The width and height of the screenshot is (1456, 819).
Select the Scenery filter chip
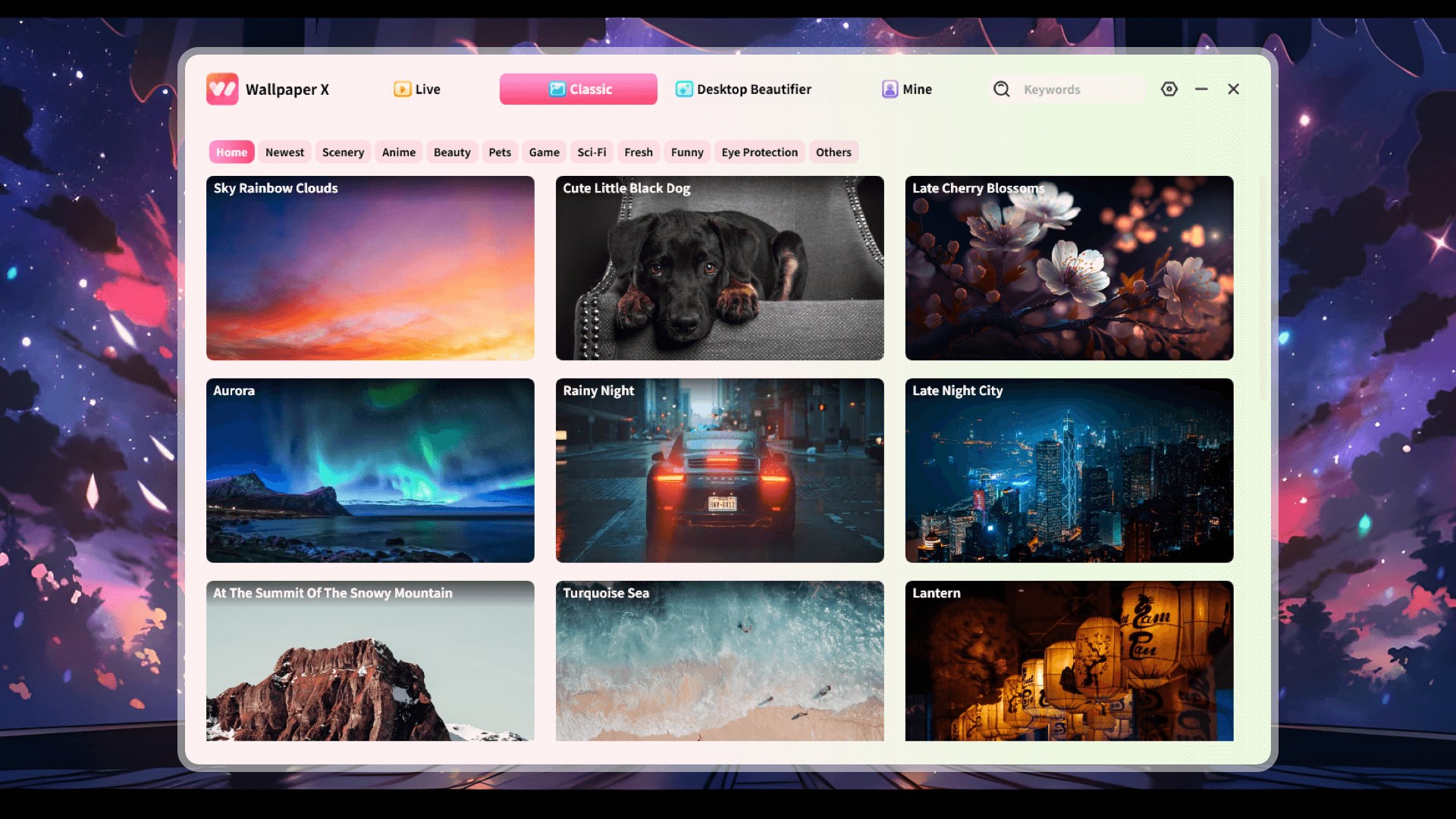click(x=343, y=152)
